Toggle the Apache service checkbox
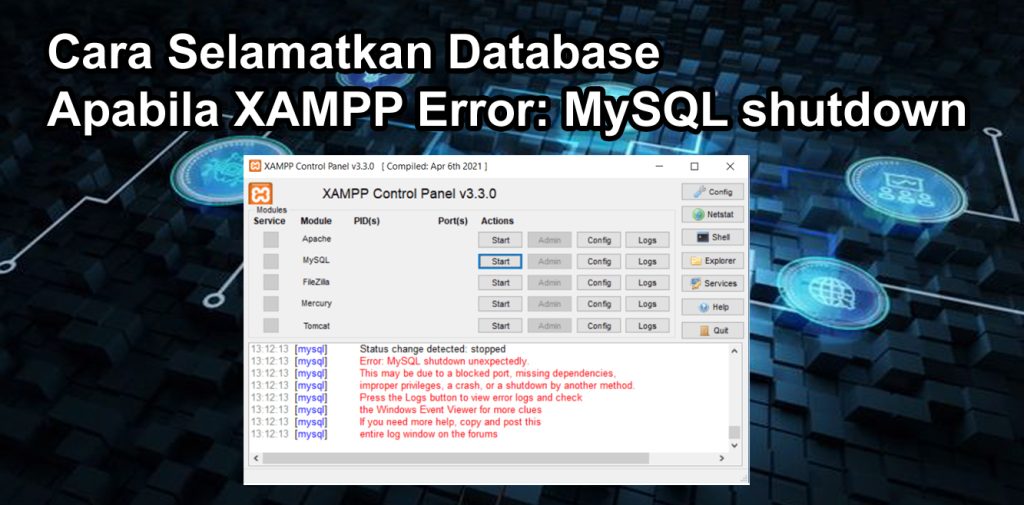This screenshot has width=1024, height=505. (x=271, y=240)
